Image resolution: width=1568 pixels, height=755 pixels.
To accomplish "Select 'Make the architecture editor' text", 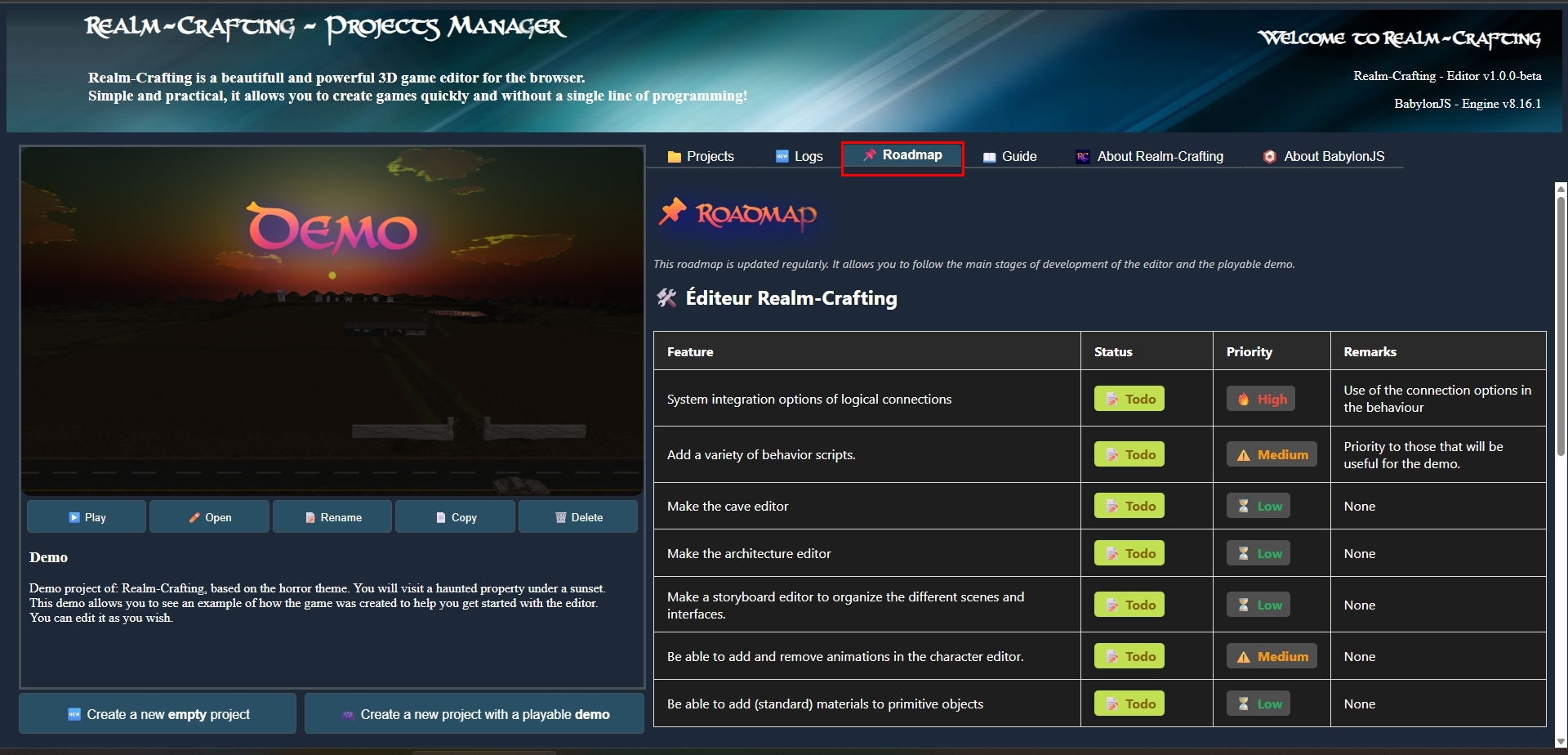I will point(749,553).
